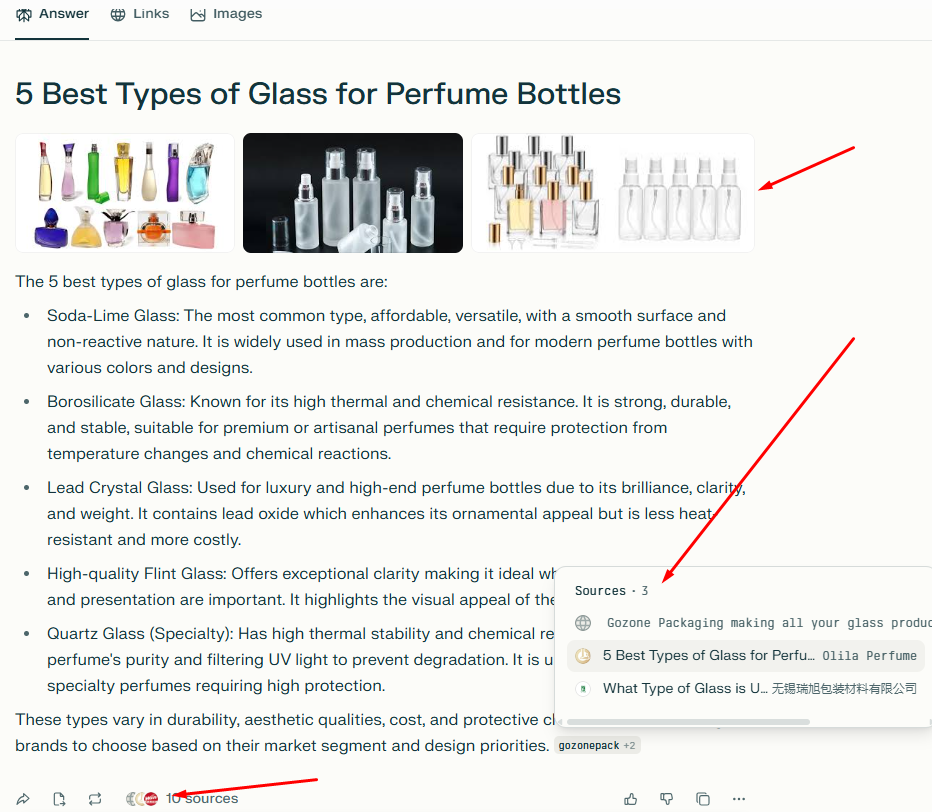932x812 pixels.
Task: Open the 10 sources list
Action: (x=201, y=798)
